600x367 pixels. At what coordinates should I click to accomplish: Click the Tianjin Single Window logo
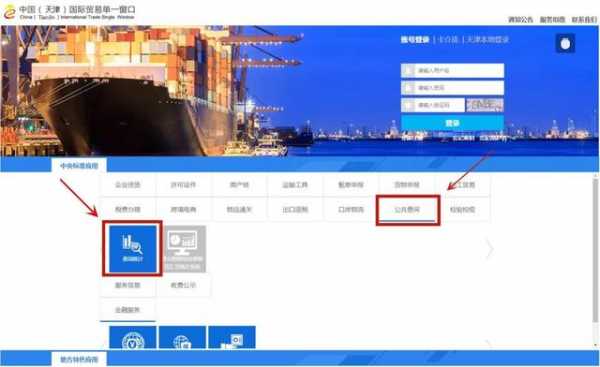click(x=69, y=12)
